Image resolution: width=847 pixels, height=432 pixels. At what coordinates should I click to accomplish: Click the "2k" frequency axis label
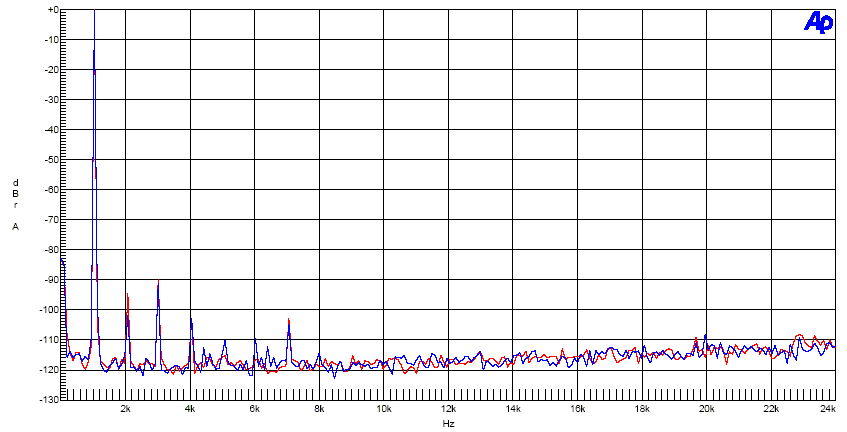[125, 409]
